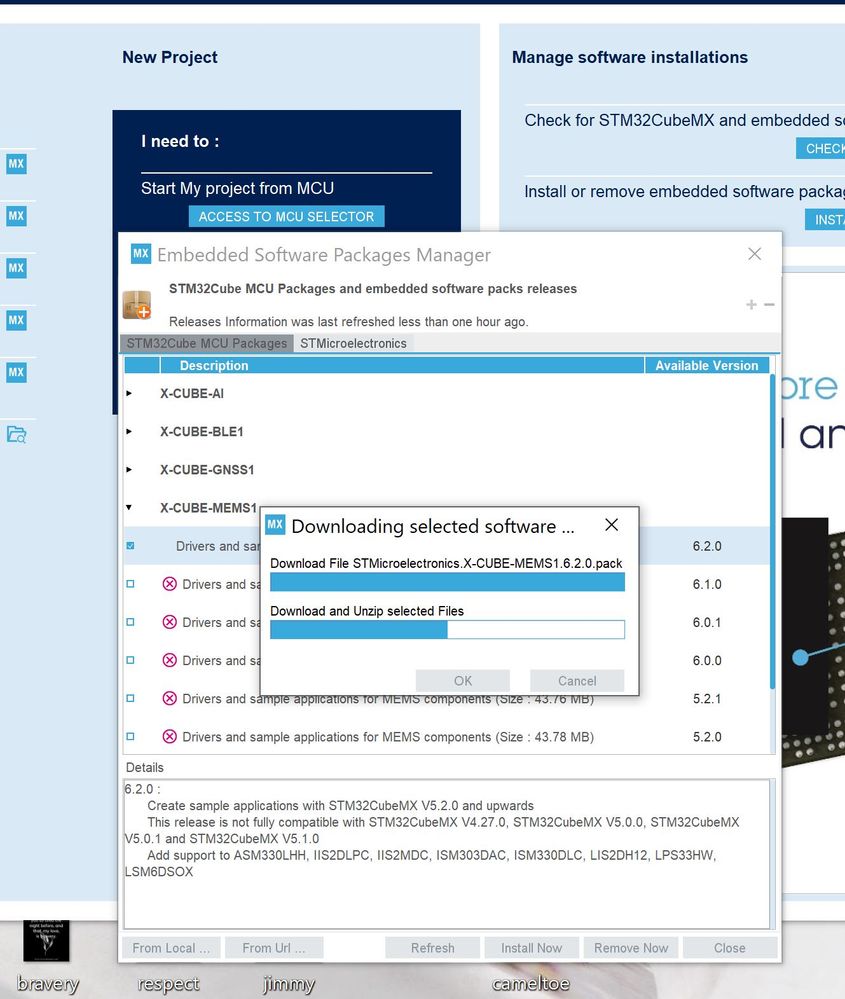Click the From Local ... button

tap(171, 947)
